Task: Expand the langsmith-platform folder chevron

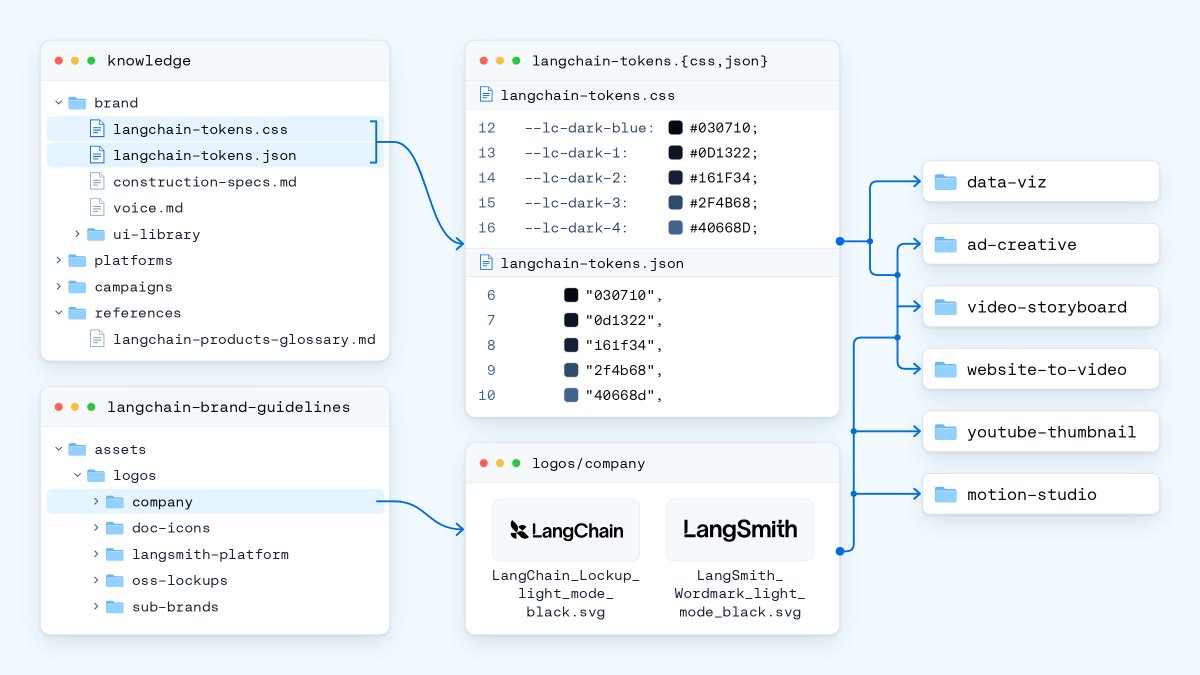Action: coord(96,554)
